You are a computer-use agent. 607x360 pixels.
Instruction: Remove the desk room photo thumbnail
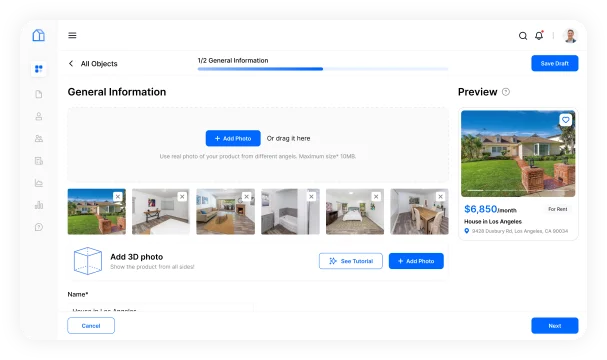coord(182,197)
